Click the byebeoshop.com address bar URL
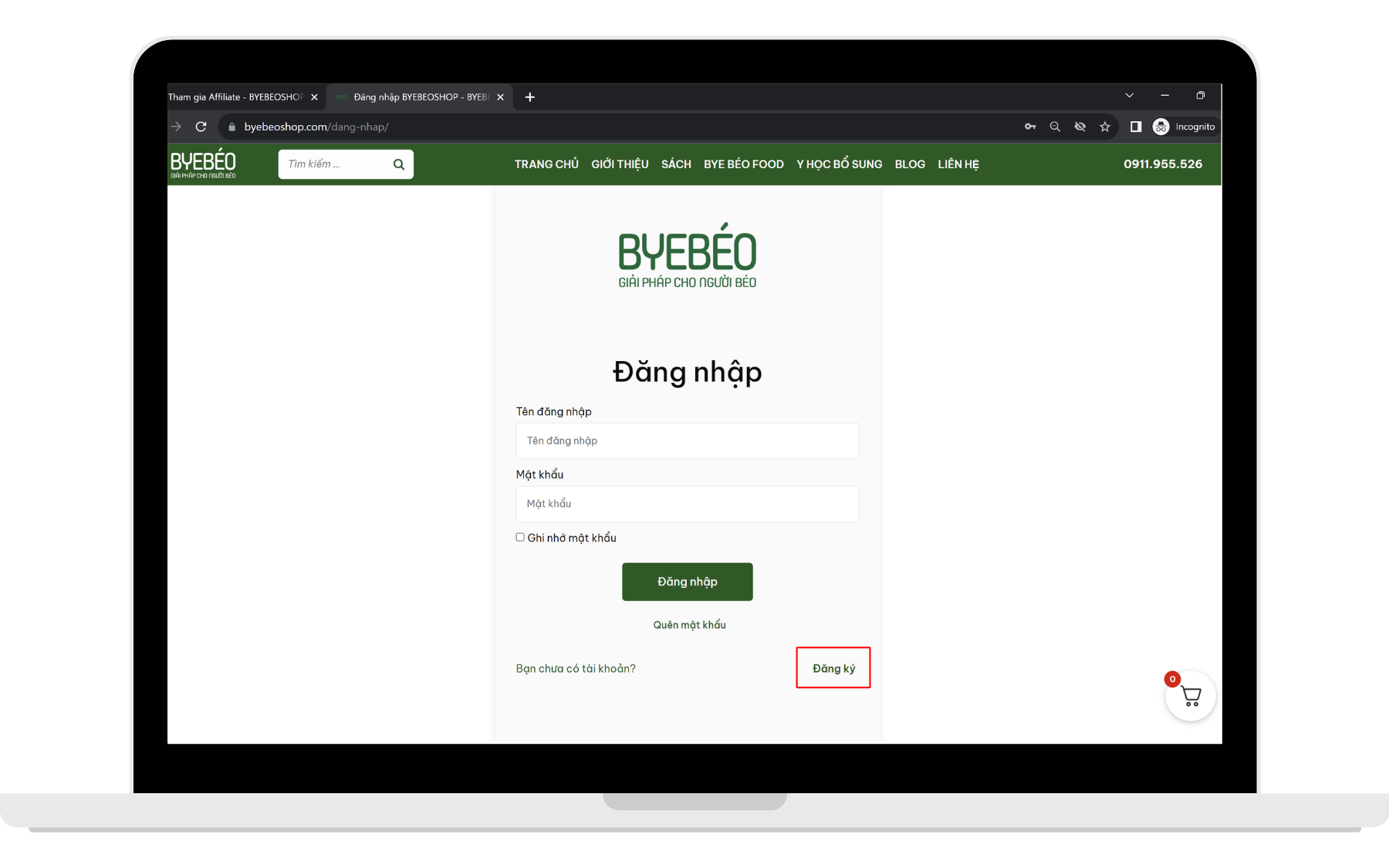 pyautogui.click(x=316, y=127)
